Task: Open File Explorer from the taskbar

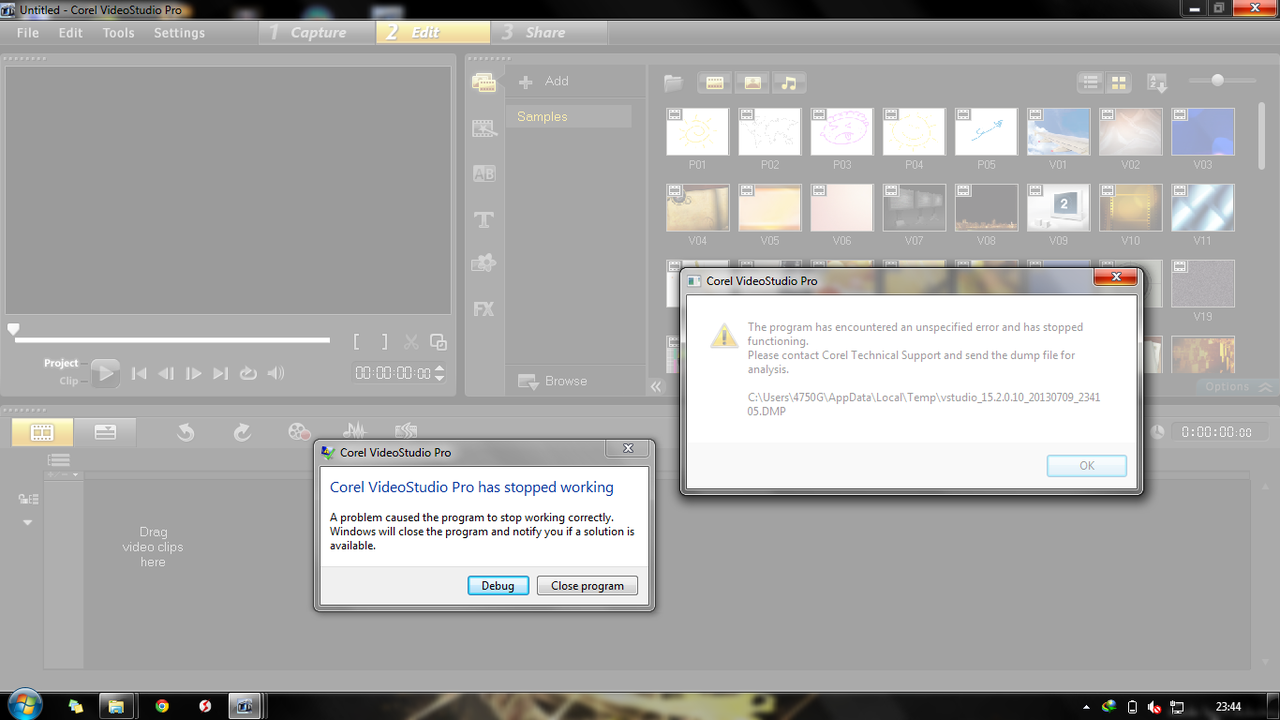Action: 115,706
